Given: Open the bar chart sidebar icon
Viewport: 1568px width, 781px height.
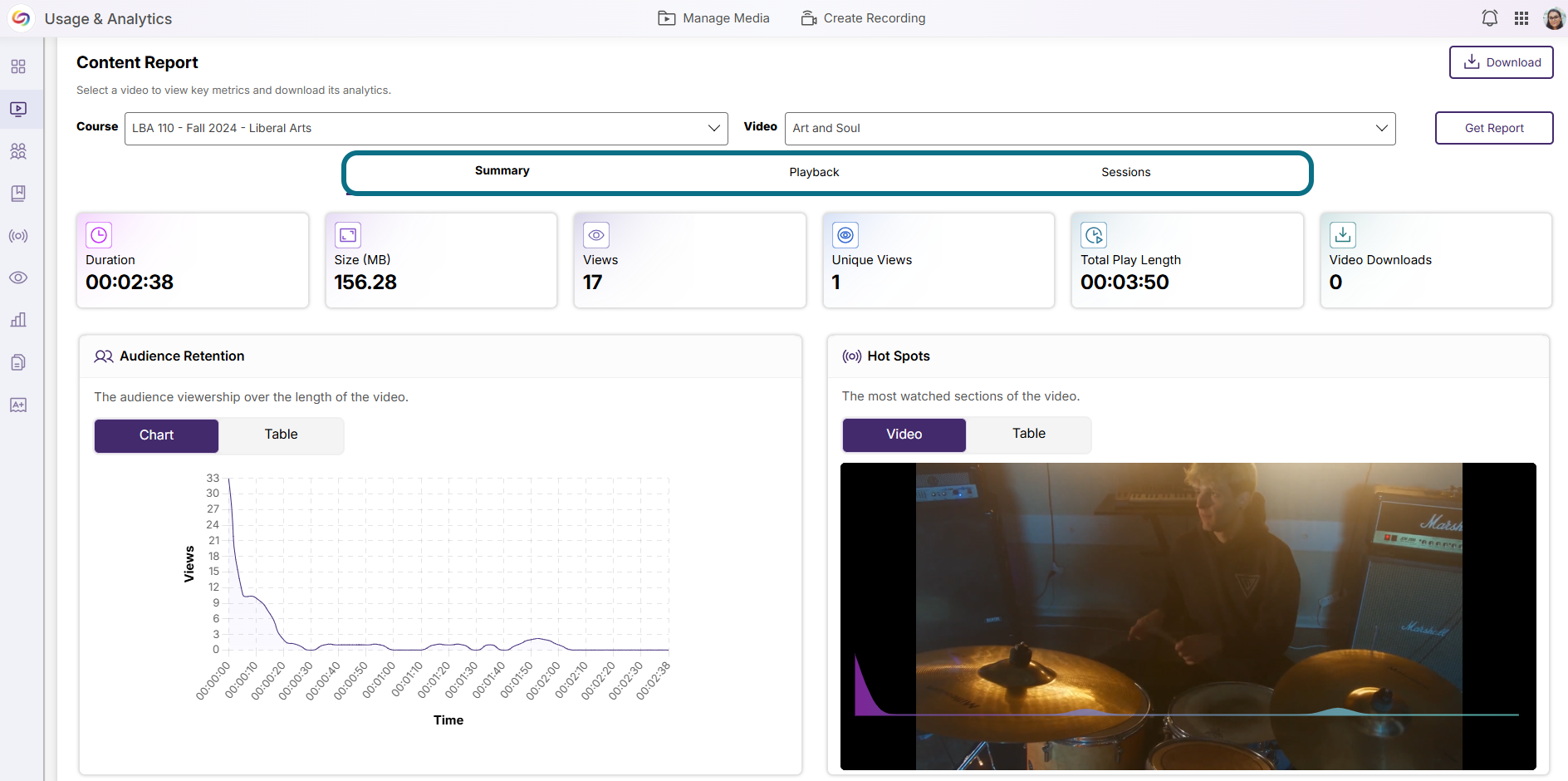Looking at the screenshot, I should tap(18, 320).
